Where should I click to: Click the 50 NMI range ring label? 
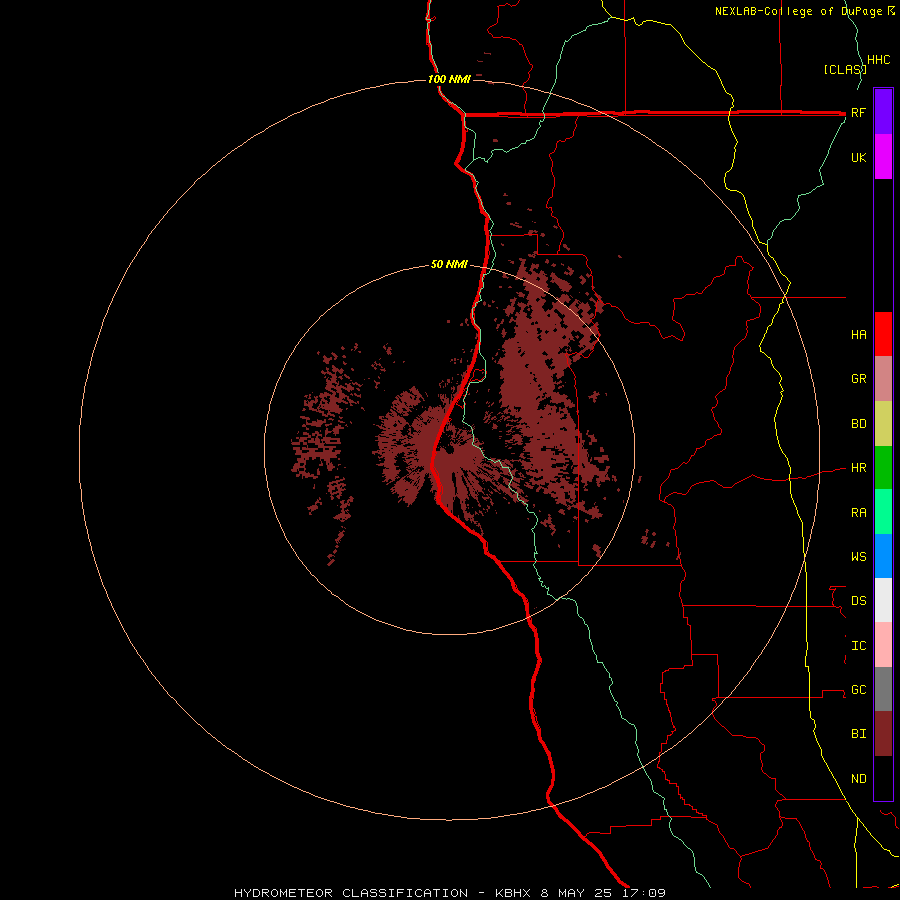click(x=449, y=264)
